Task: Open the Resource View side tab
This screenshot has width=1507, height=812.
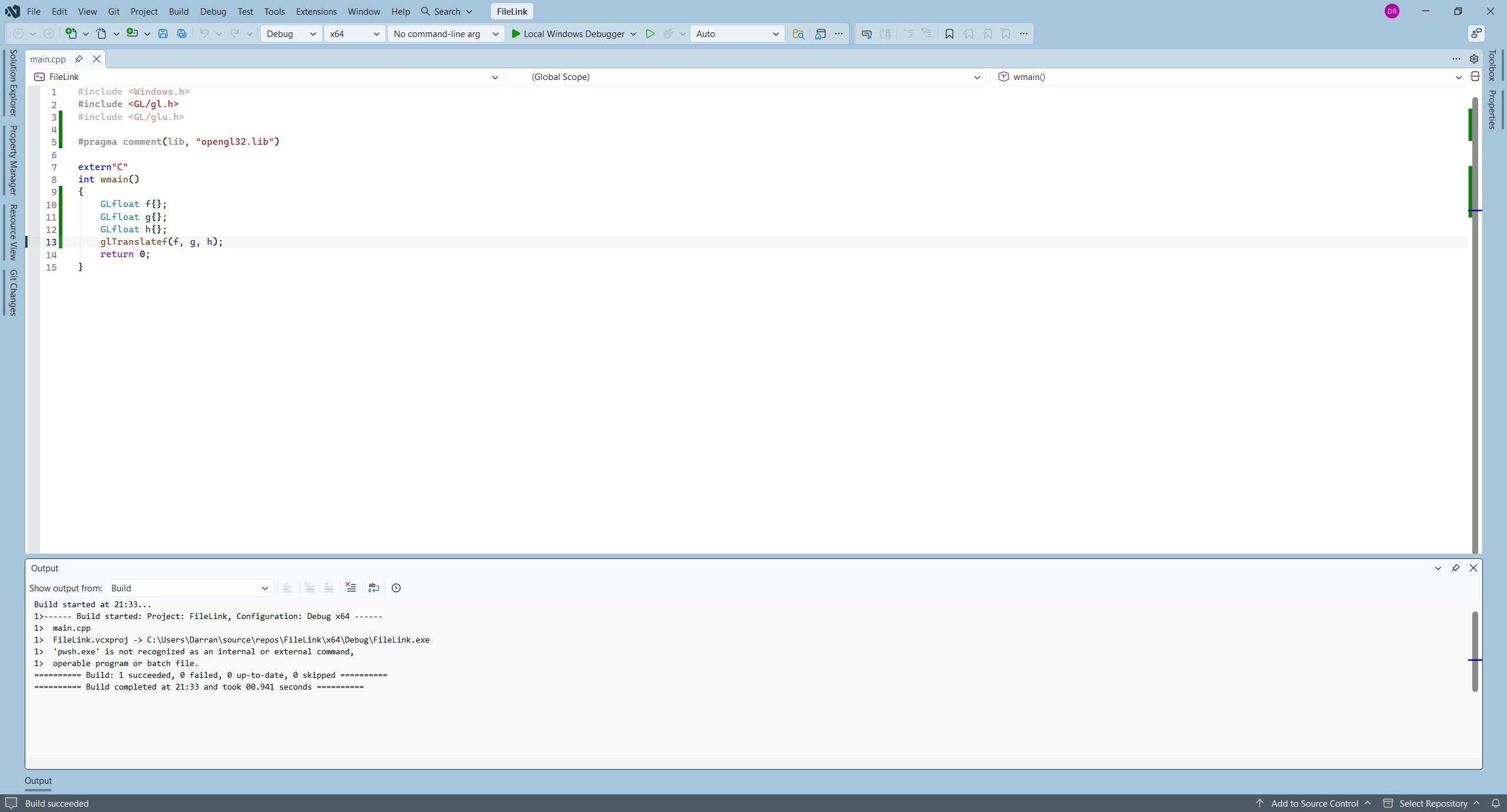Action: [x=13, y=232]
